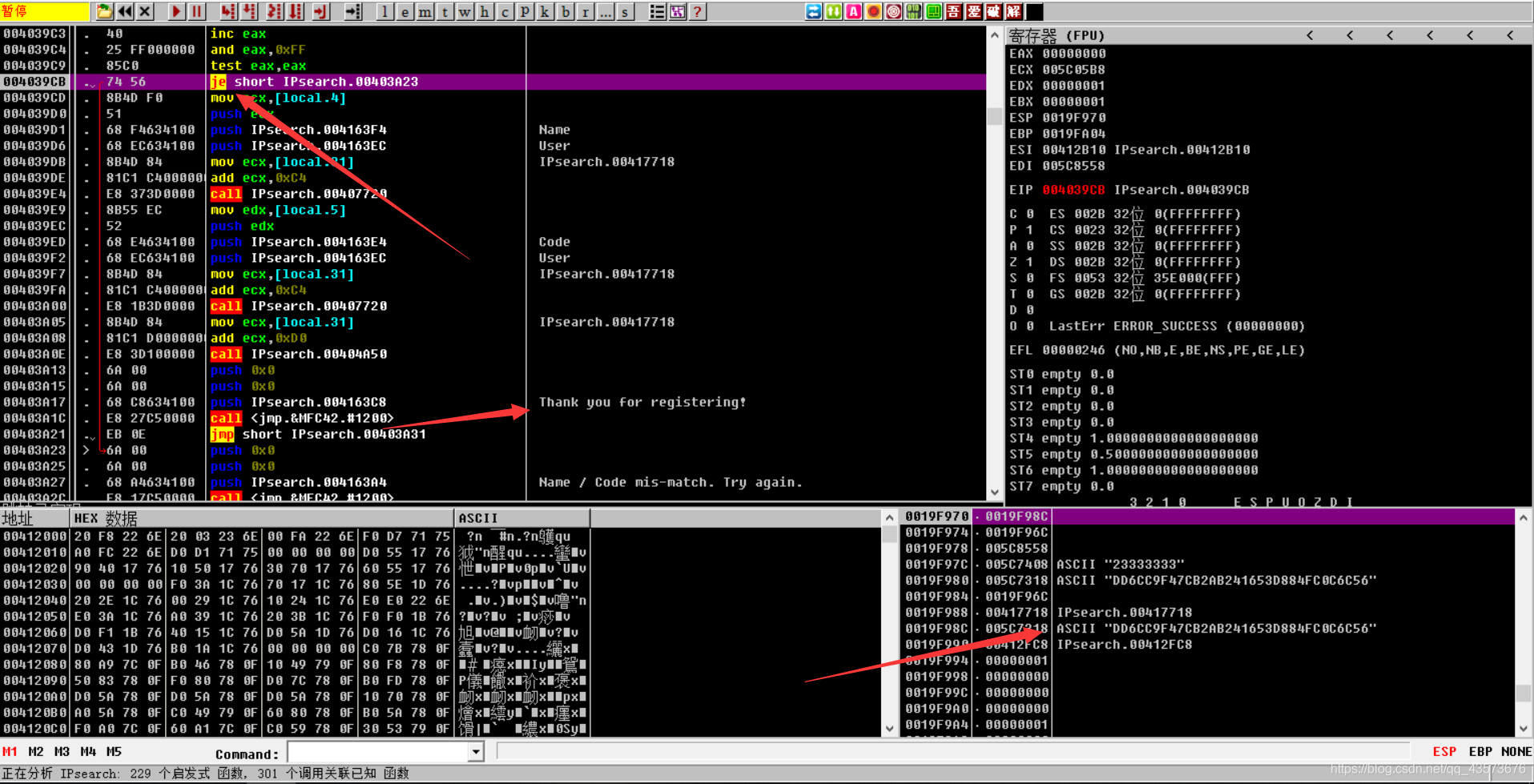Show call stack (k button)

point(546,11)
